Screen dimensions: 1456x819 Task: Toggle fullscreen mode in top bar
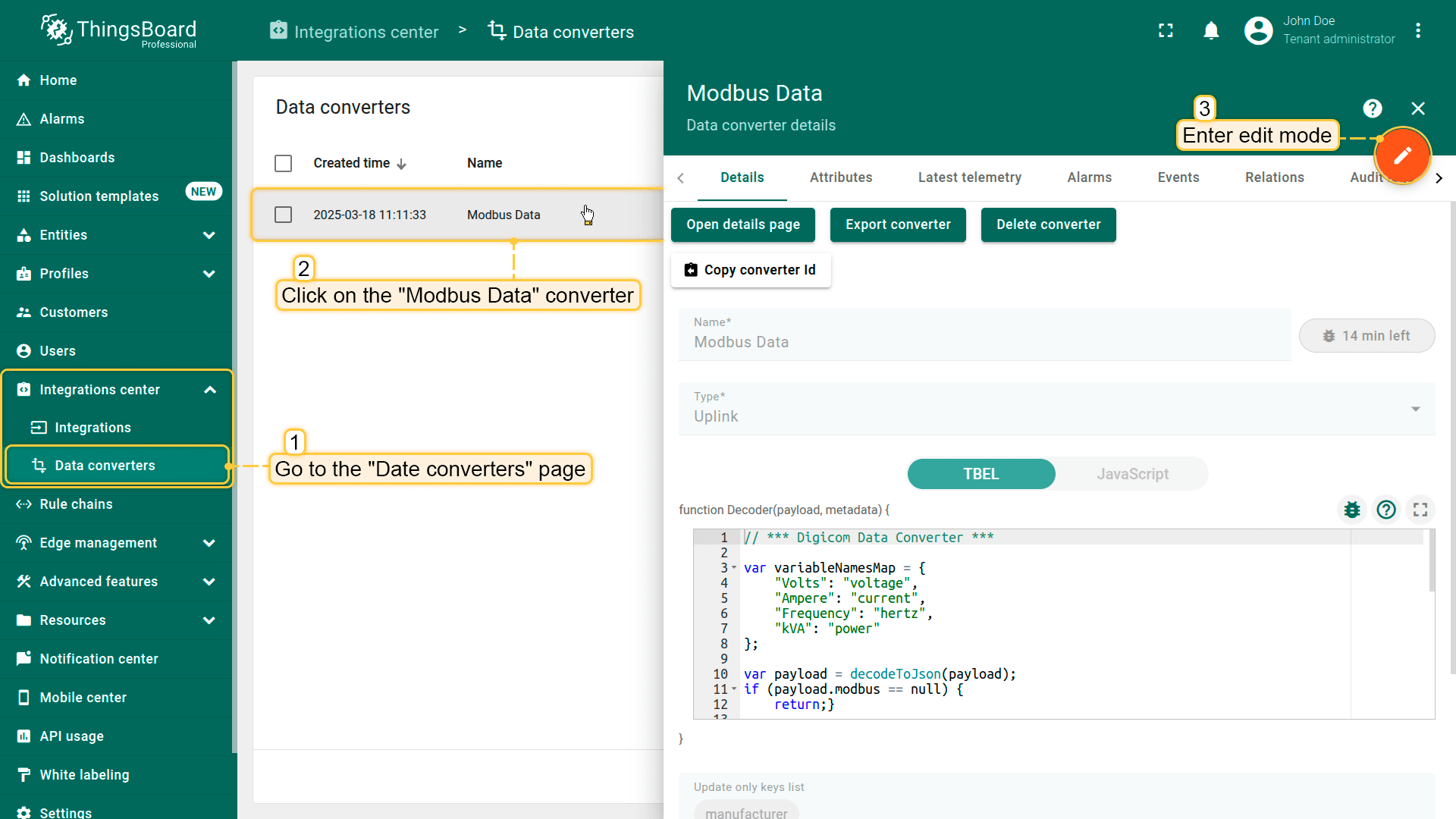(x=1166, y=30)
